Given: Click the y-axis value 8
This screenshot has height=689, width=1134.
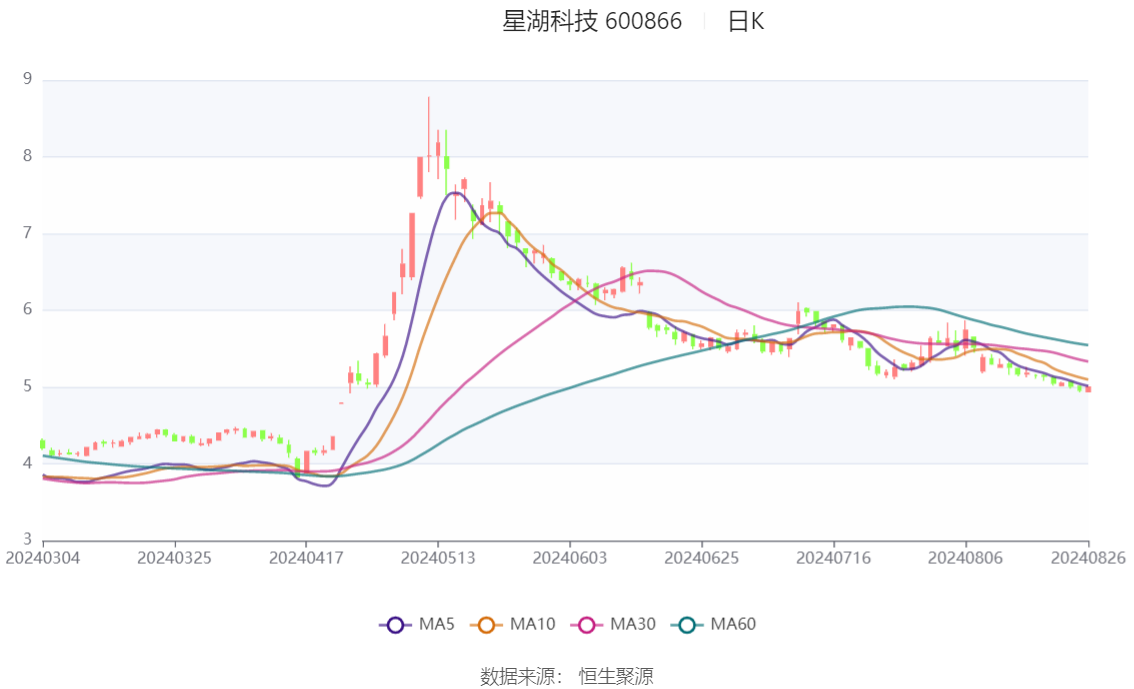Looking at the screenshot, I should 27,155.
